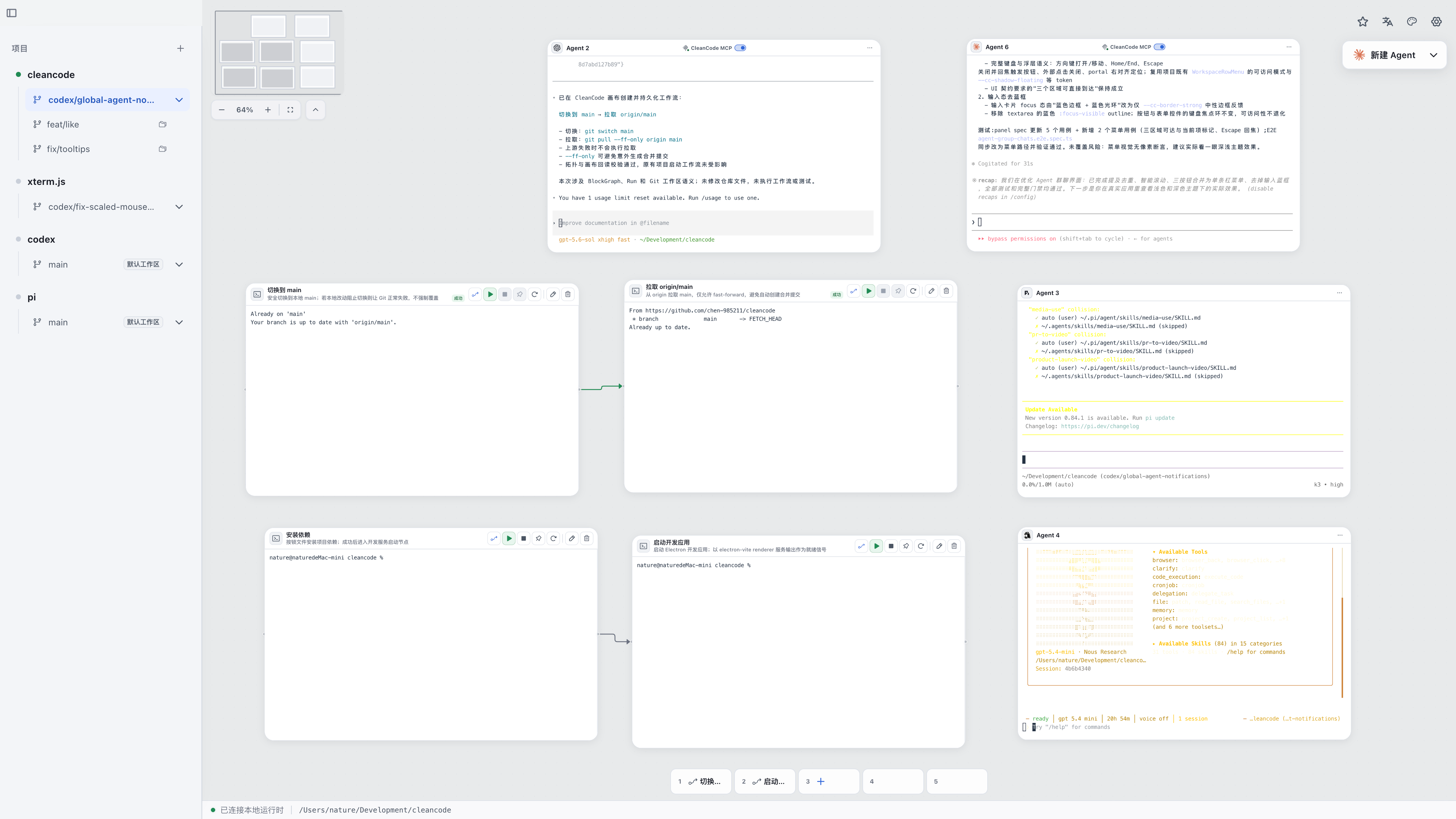This screenshot has width=1456, height=819.
Task: Fit canvas to screen icon
Action: coord(290,110)
